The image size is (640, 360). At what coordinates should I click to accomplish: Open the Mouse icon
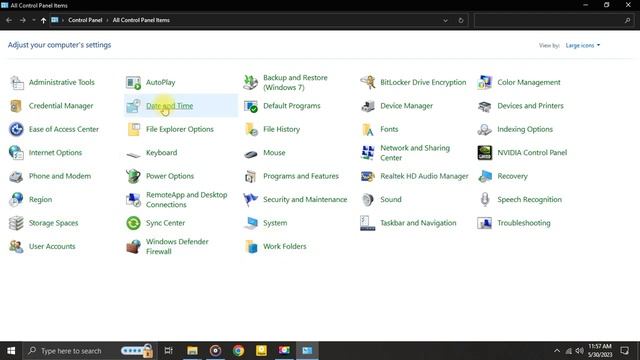[251, 153]
